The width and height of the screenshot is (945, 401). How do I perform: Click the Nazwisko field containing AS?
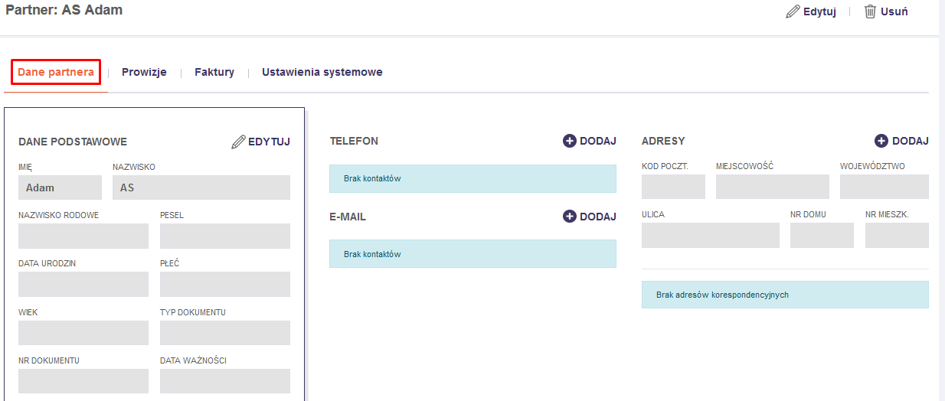click(201, 188)
